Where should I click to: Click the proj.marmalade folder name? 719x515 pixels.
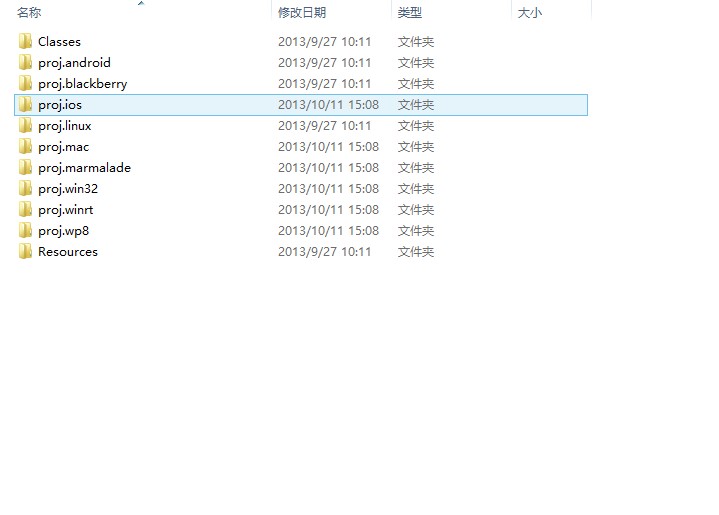84,168
